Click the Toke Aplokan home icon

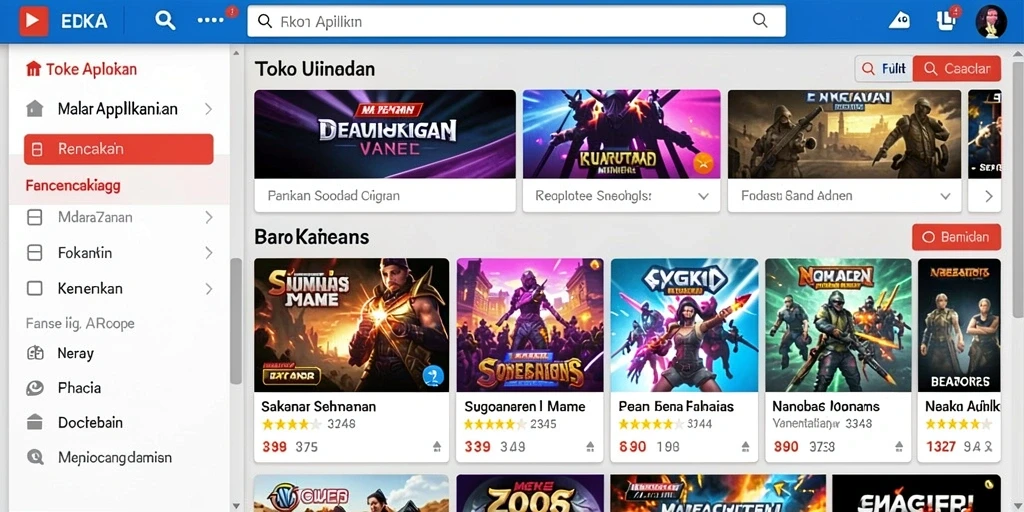click(x=33, y=69)
